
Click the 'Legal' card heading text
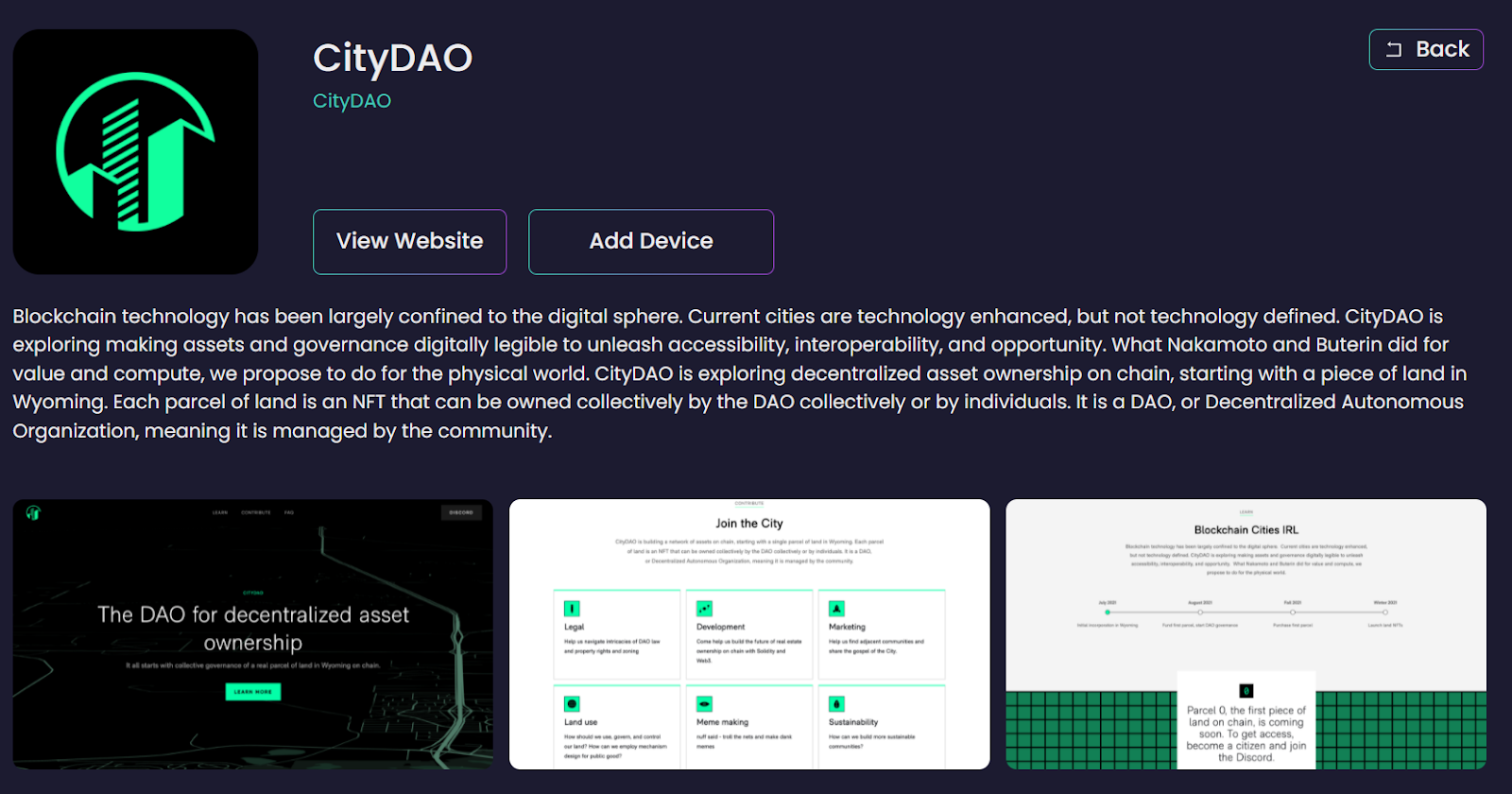tap(574, 627)
